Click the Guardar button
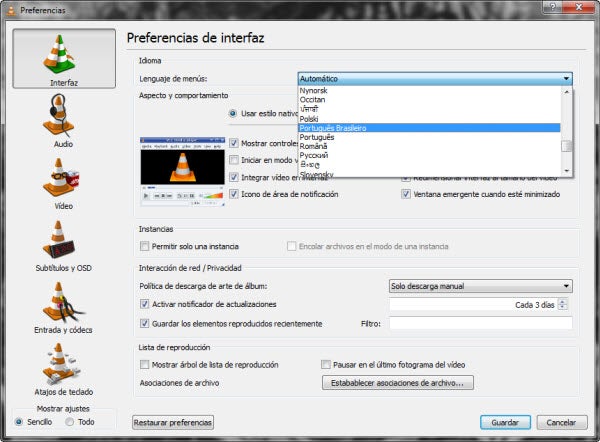Screen dimensions: 600x442 pyautogui.click(x=505, y=422)
